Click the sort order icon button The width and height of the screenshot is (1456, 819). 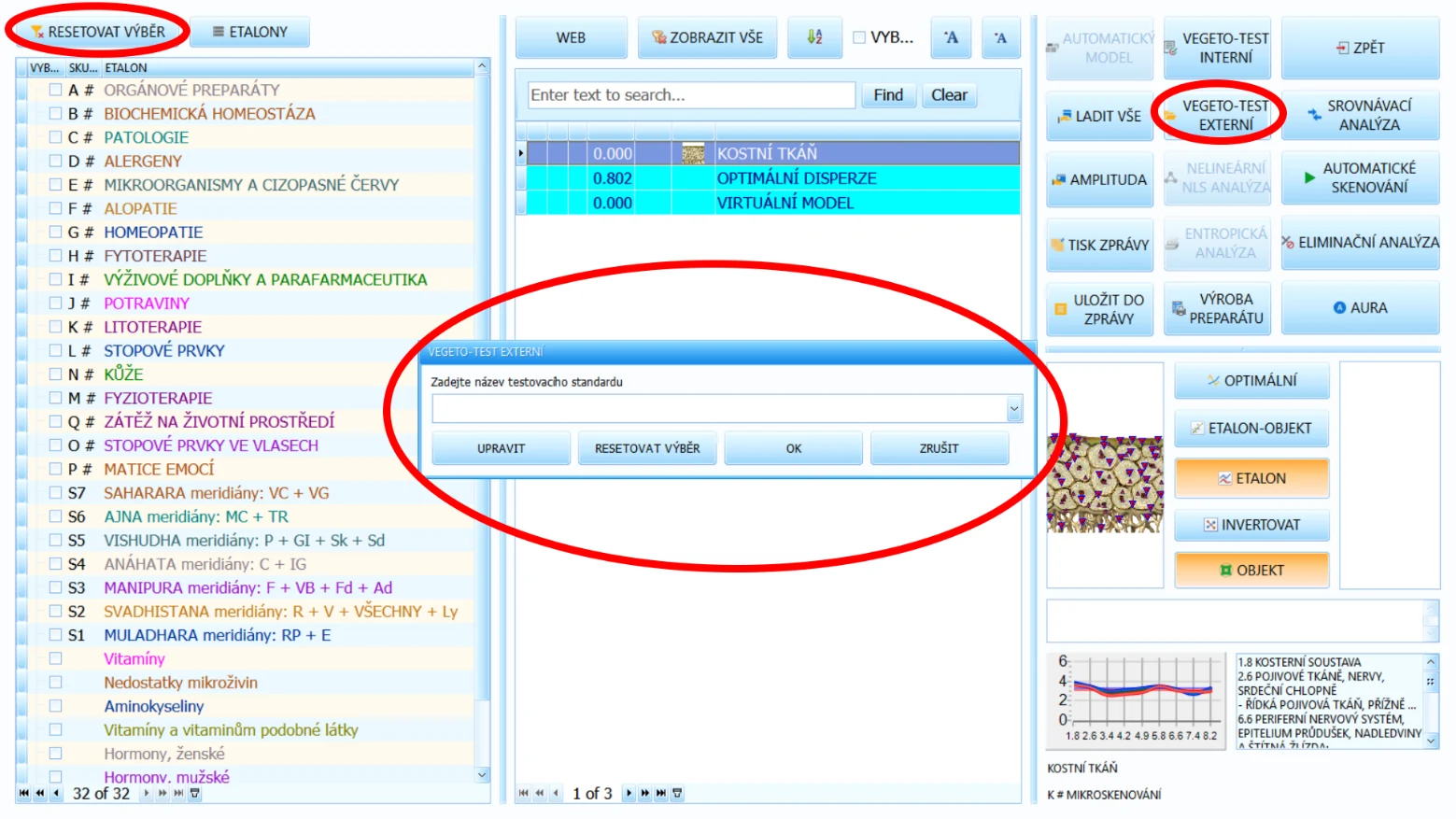pos(814,37)
